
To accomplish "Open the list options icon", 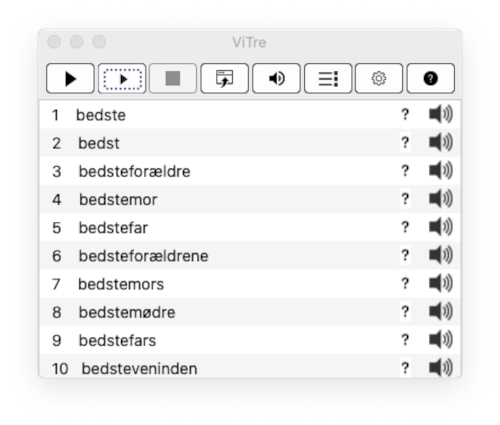I will tap(328, 79).
